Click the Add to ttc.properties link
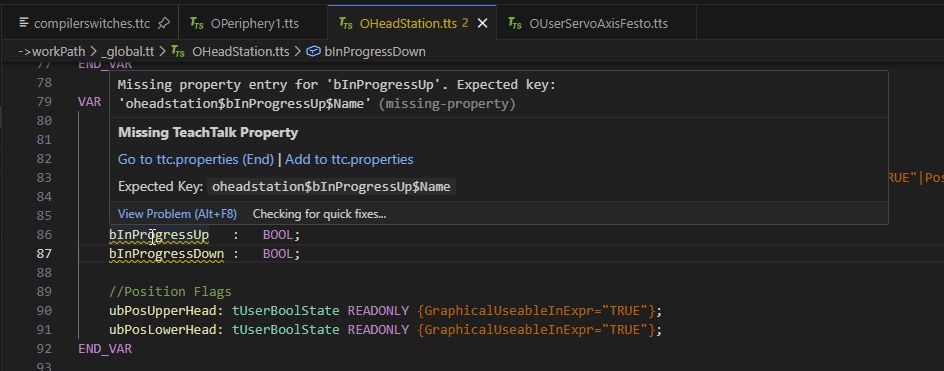Viewport: 944px width, 371px height. pyautogui.click(x=349, y=160)
